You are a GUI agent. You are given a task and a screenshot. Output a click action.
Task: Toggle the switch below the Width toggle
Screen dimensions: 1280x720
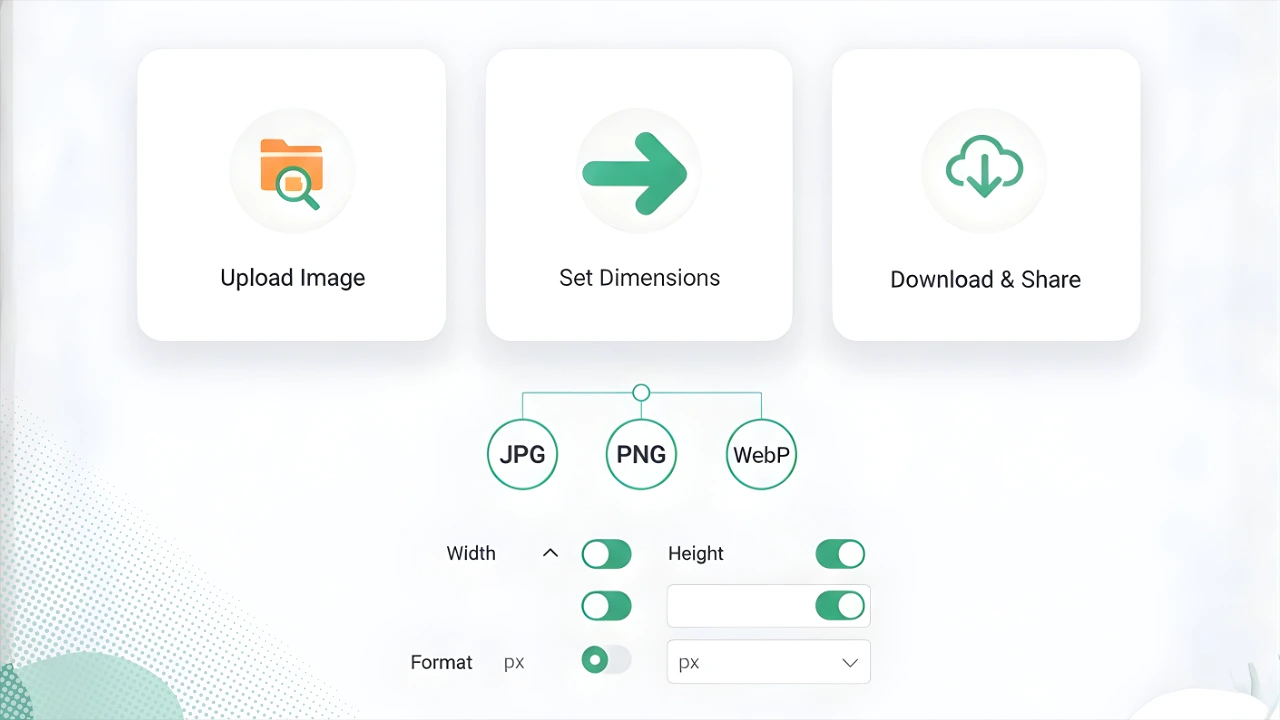click(x=607, y=606)
